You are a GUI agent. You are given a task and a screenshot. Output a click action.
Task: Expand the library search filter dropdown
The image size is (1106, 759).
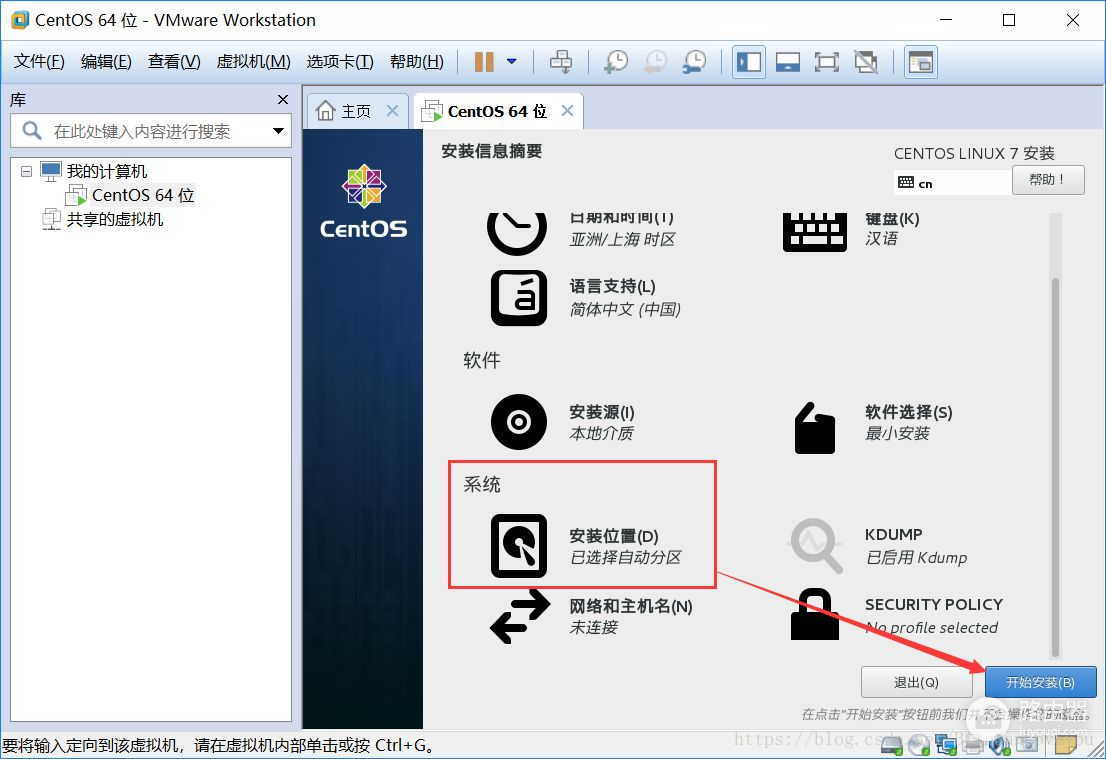(x=278, y=131)
